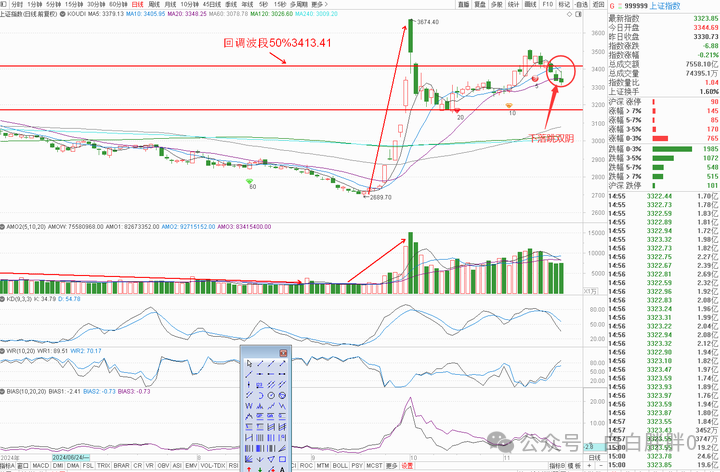Select the solid blue cycle bars tool
This screenshot has height=472, width=720.
coord(260,448)
